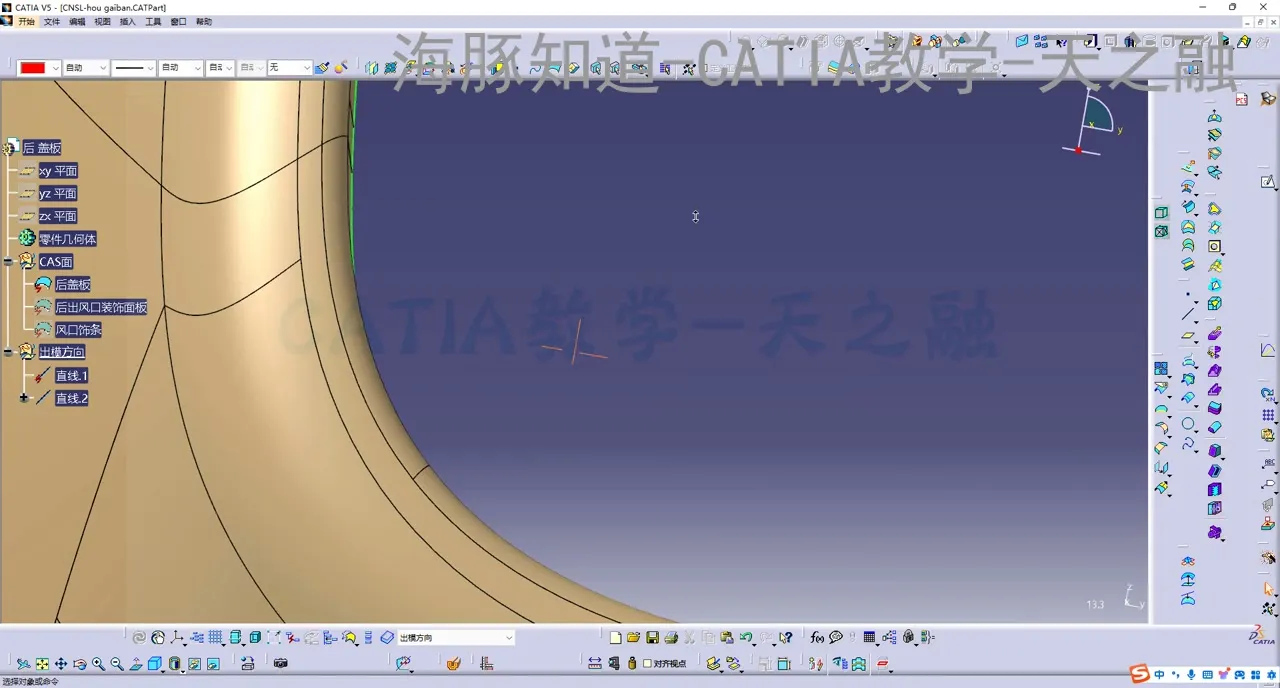Select 直线.1 under 出模方向 in the tree

pyautogui.click(x=71, y=375)
